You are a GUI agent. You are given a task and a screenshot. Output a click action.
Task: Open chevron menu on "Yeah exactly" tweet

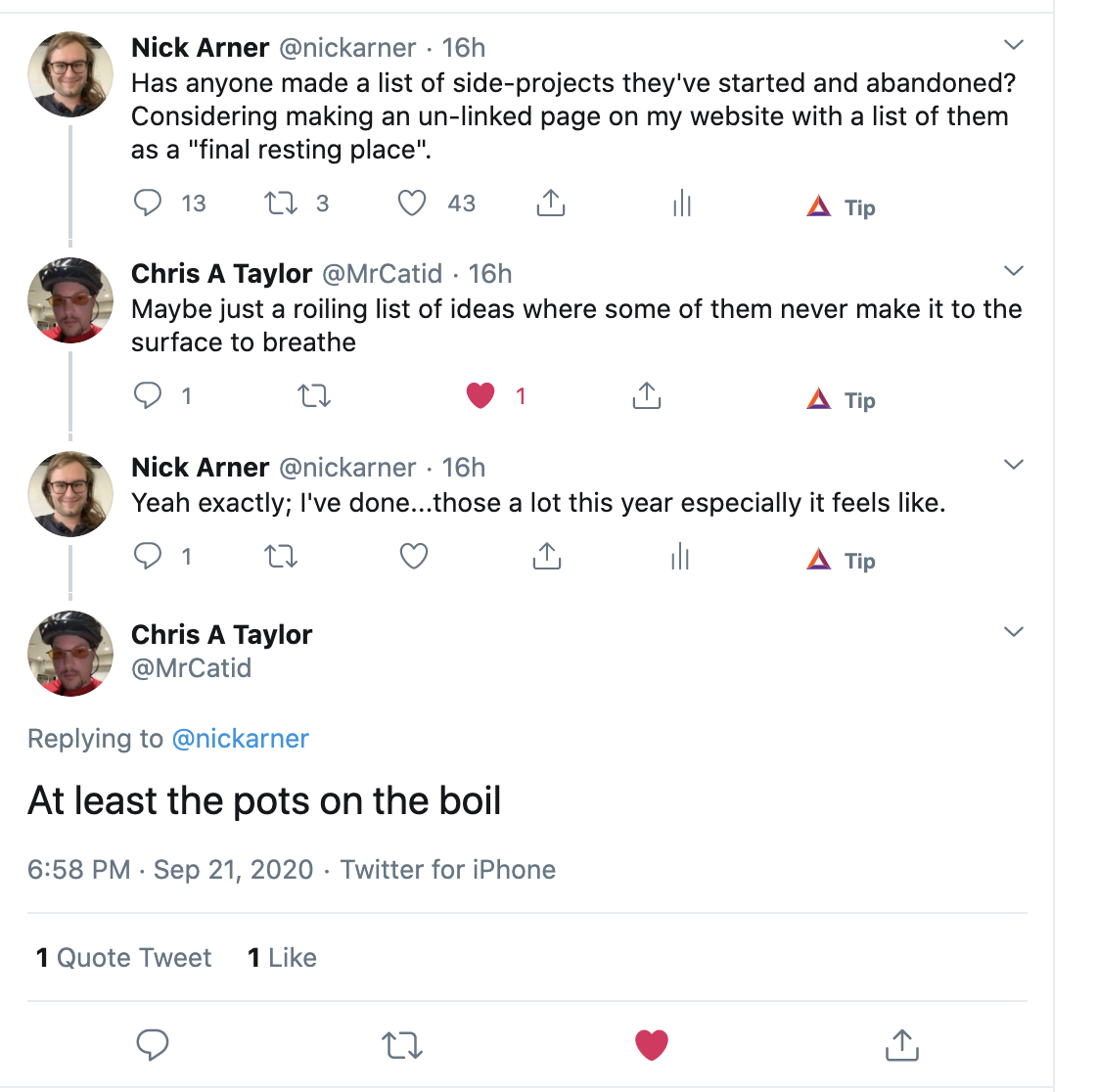coord(1013,465)
